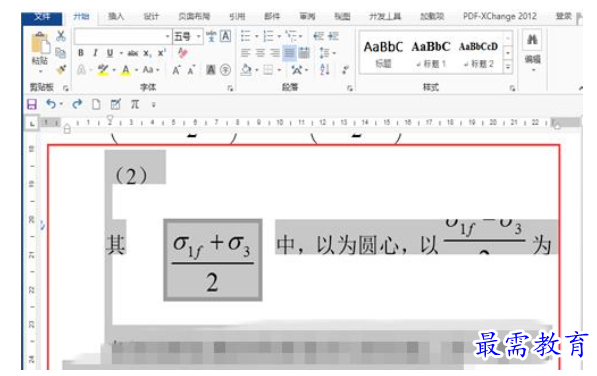Toggle Justify alignment (highlighted)
597x376 pixels.
pos(289,53)
